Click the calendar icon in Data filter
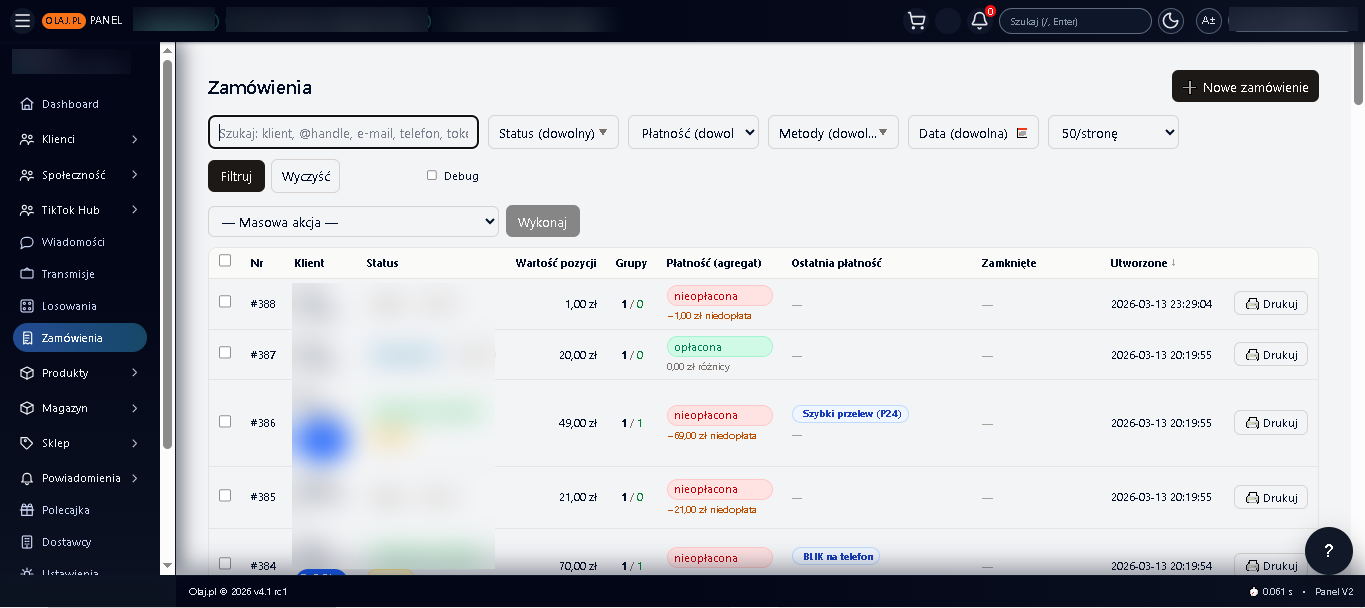 coord(1022,133)
